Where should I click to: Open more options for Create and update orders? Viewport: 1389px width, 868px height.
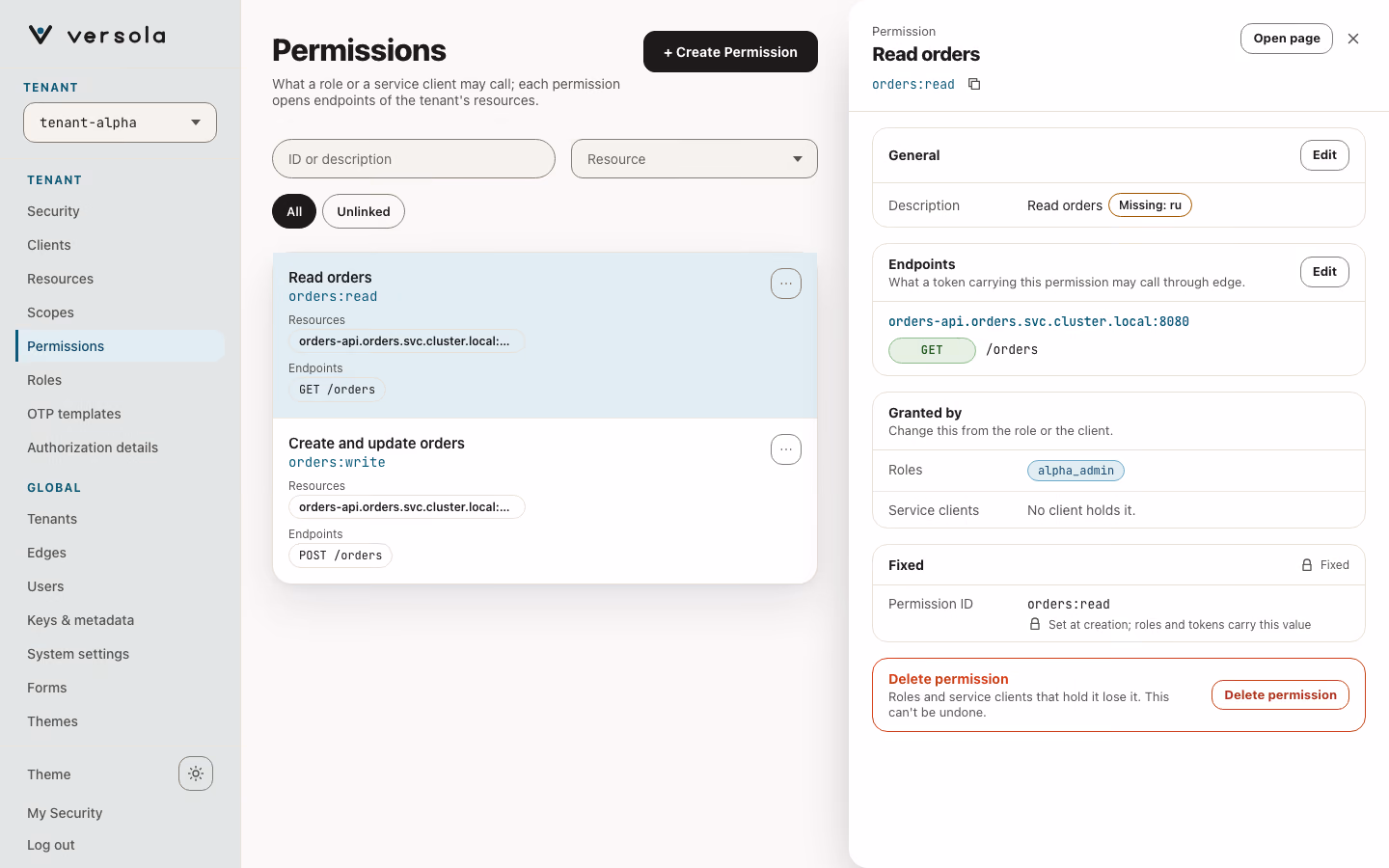[x=786, y=449]
